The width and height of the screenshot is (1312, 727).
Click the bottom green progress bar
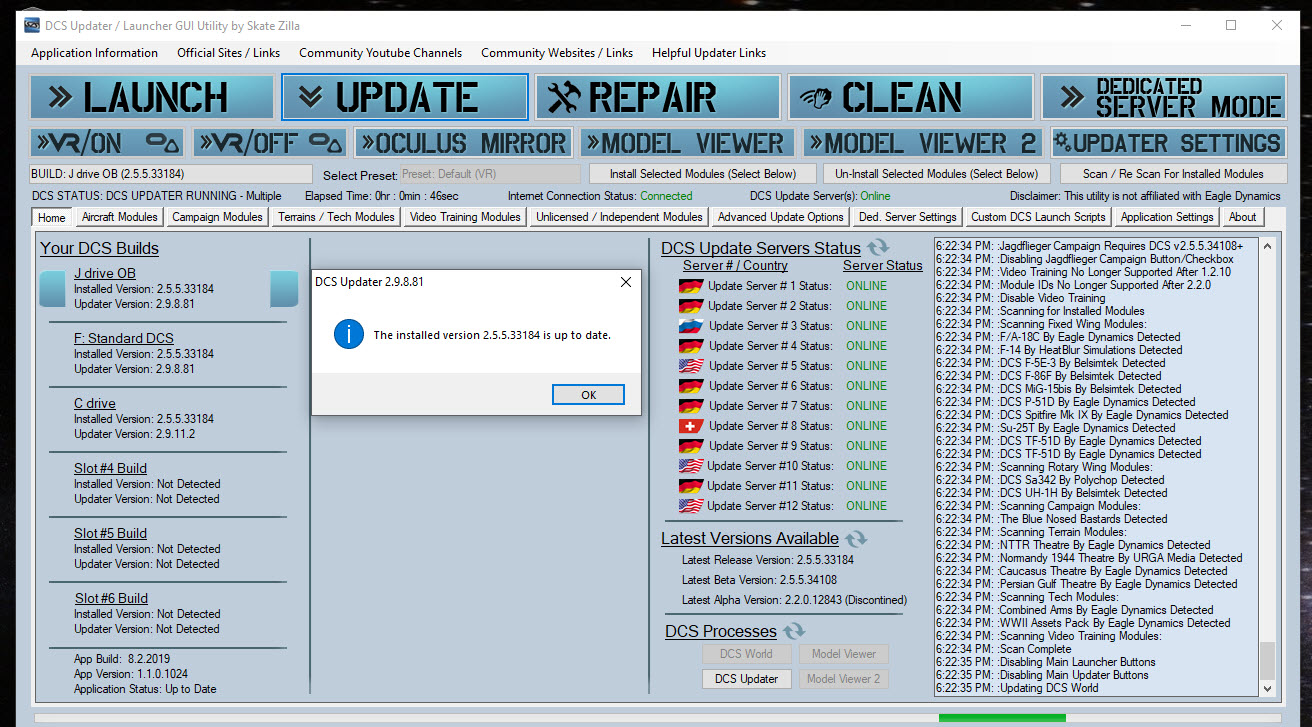point(1002,717)
